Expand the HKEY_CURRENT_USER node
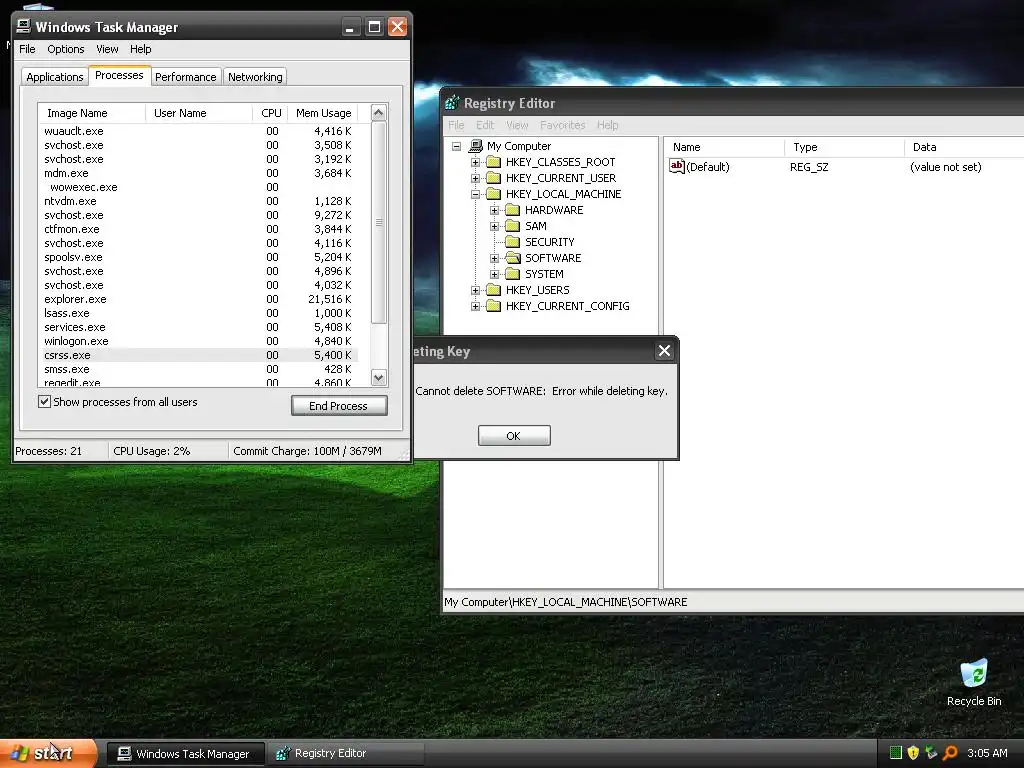 coord(475,178)
